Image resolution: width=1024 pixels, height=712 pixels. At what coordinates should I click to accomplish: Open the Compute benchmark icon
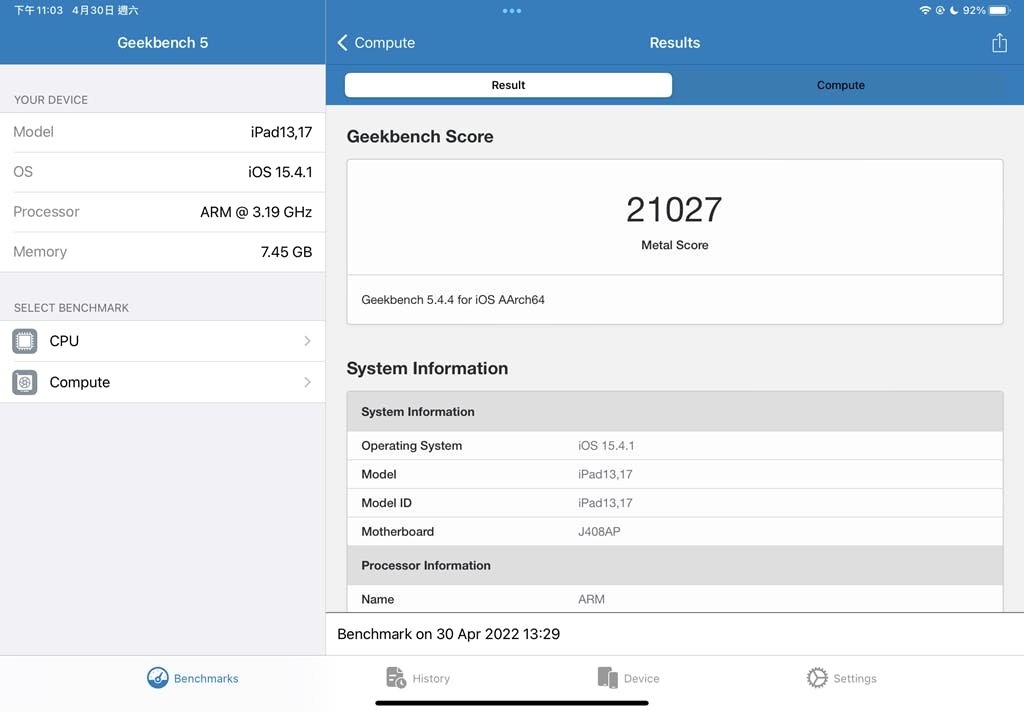(x=25, y=382)
